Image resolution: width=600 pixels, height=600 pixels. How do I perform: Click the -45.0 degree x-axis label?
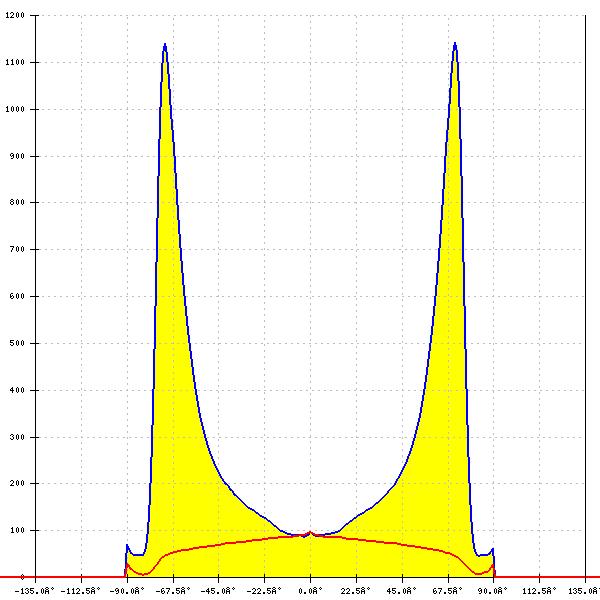(x=219, y=590)
